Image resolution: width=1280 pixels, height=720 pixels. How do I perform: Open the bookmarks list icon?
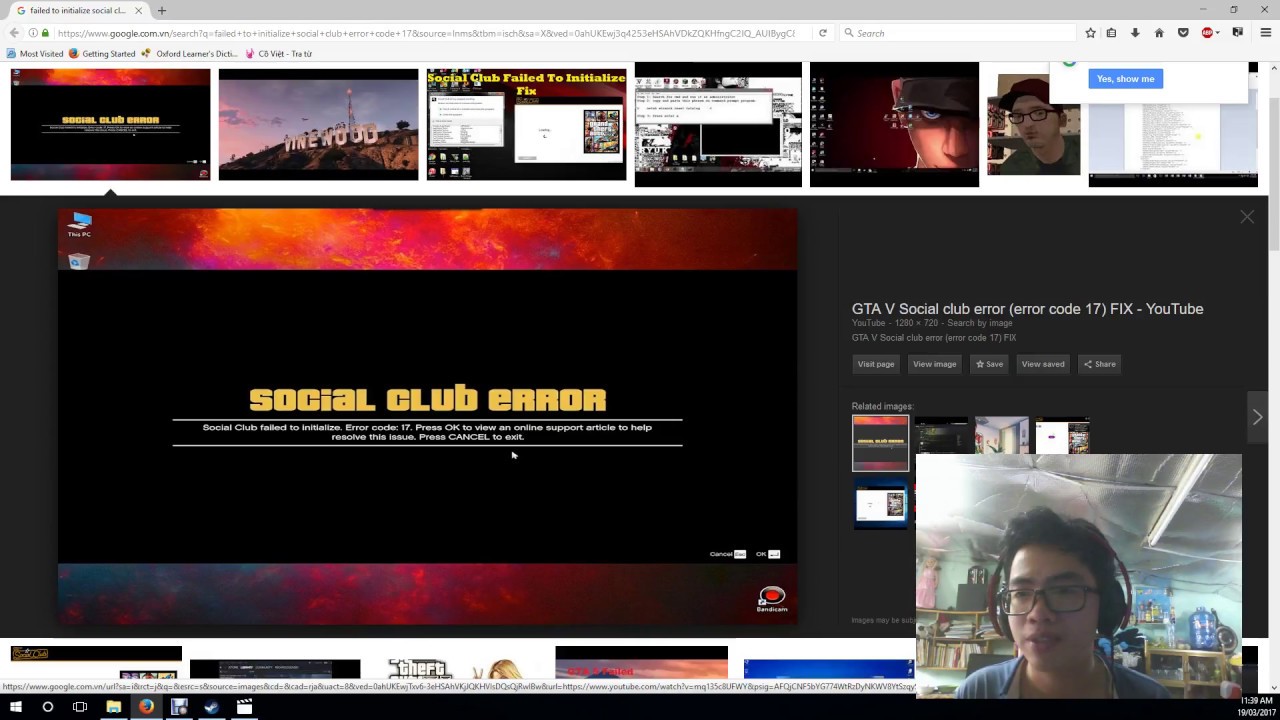tap(1111, 33)
